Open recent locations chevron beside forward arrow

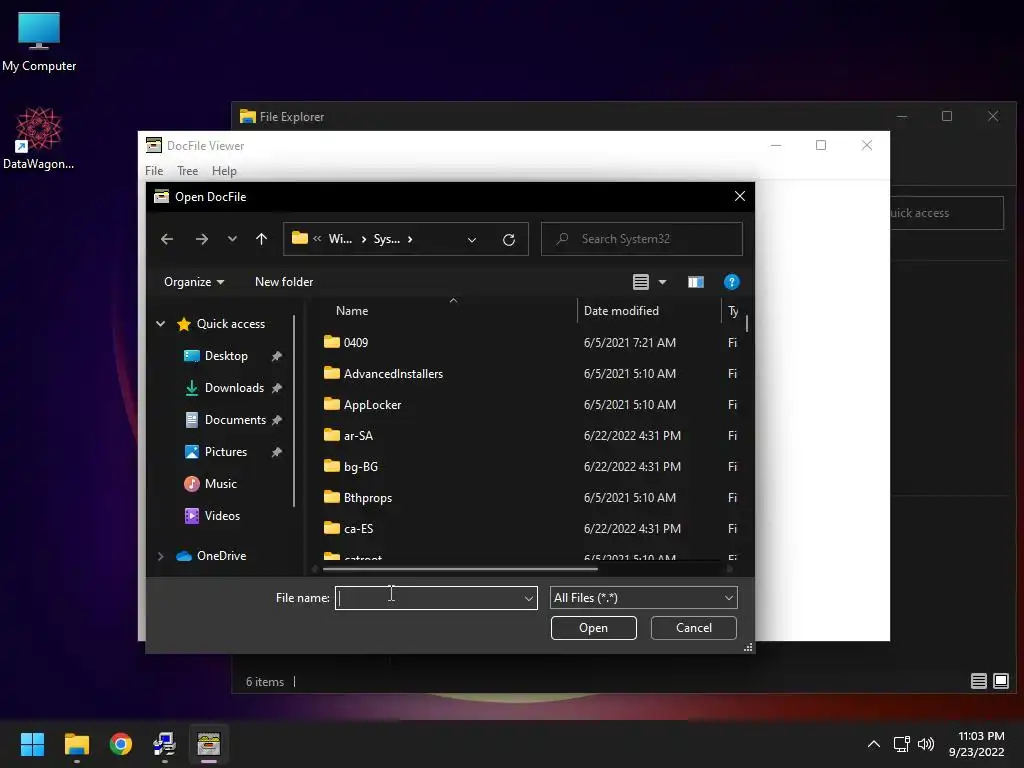pyautogui.click(x=232, y=239)
